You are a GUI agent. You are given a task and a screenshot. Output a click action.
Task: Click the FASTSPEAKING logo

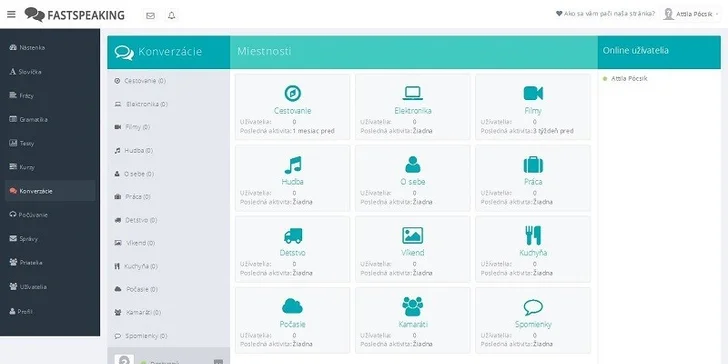[x=74, y=15]
